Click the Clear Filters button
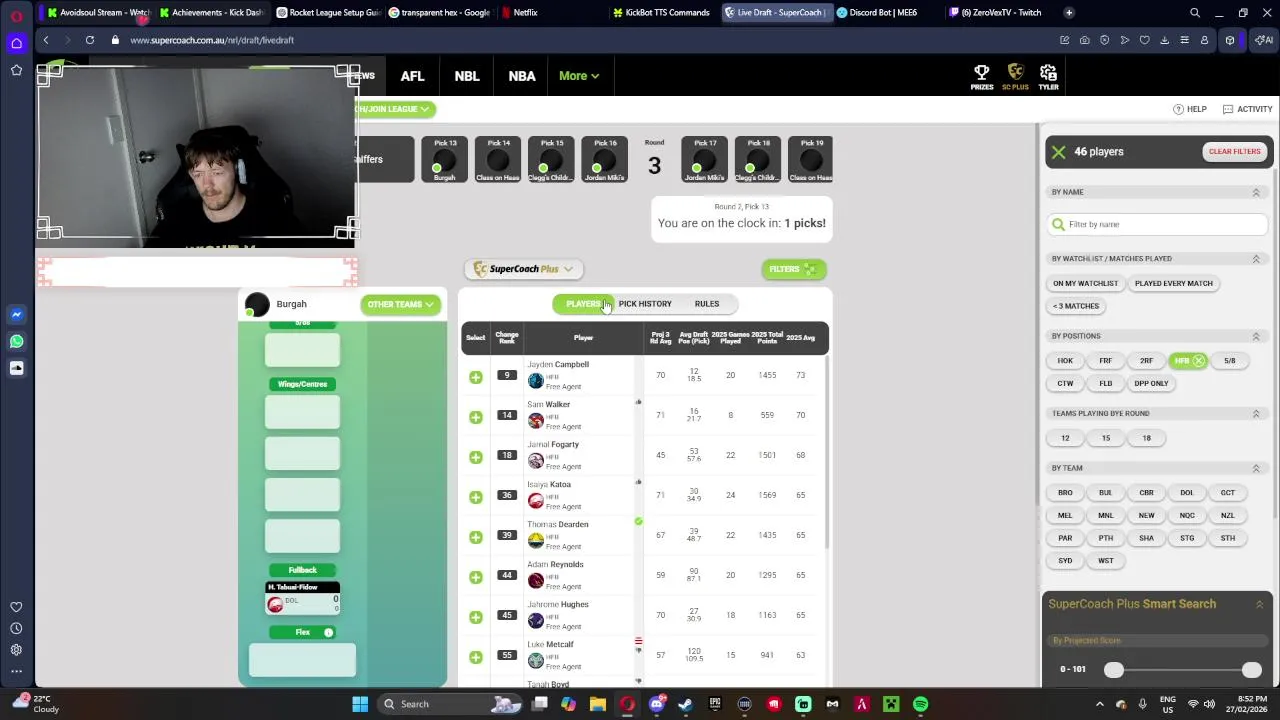 click(1234, 152)
